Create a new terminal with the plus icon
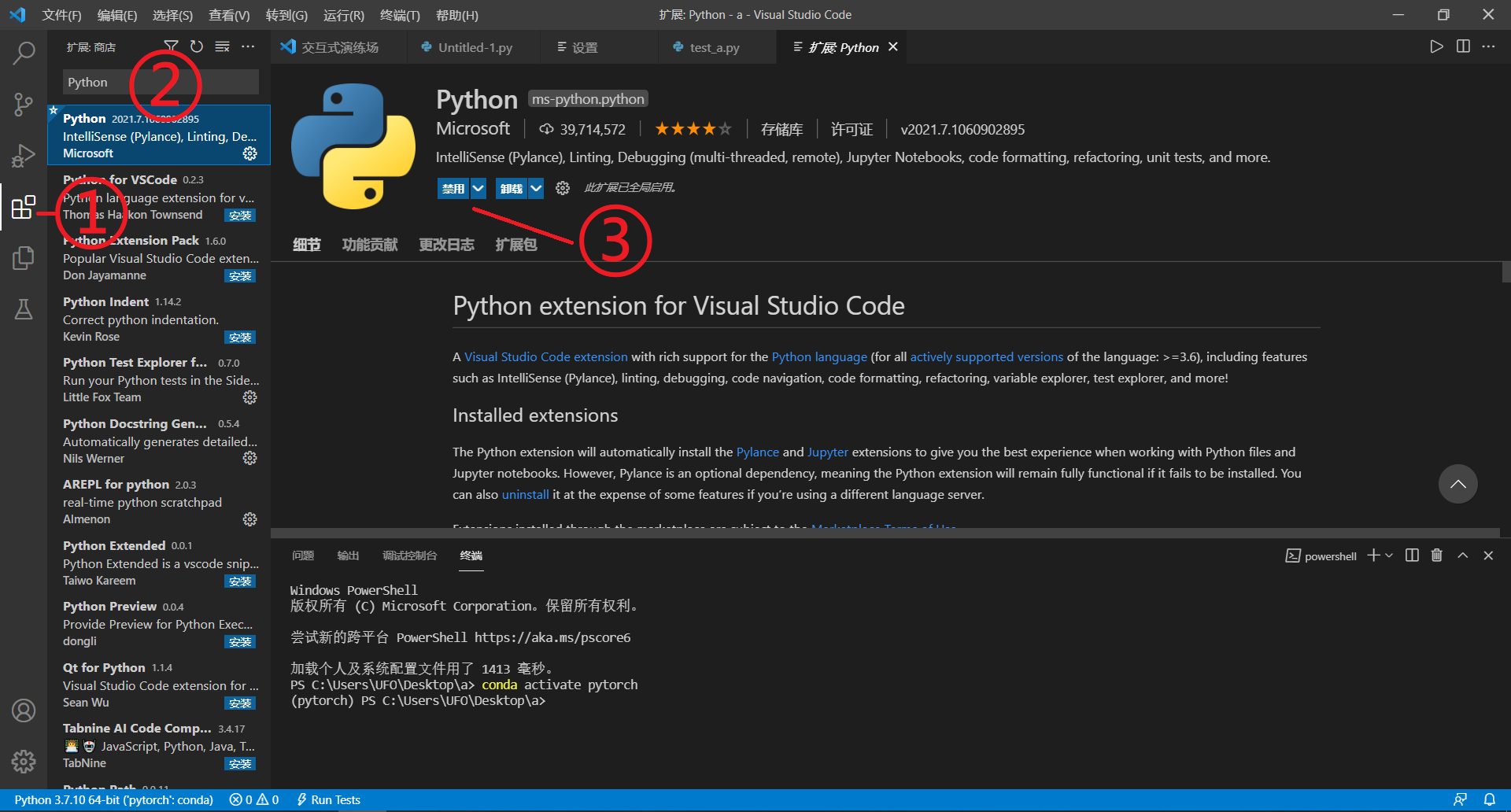 point(1372,555)
